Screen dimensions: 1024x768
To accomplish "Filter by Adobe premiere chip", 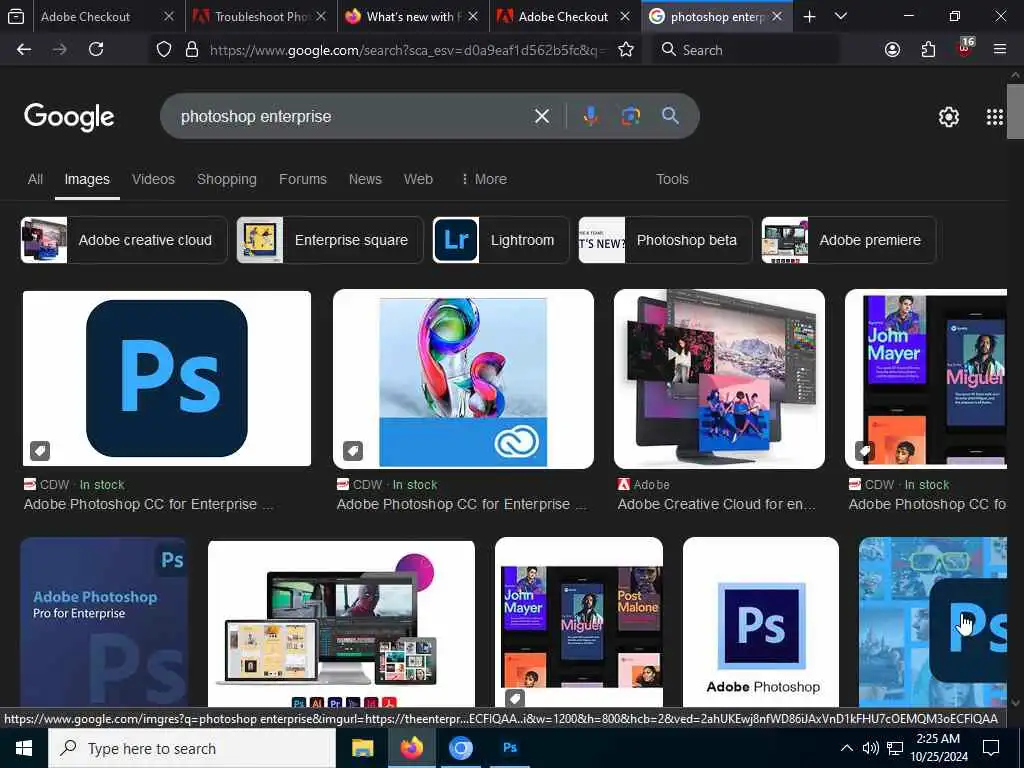I will pyautogui.click(x=849, y=240).
